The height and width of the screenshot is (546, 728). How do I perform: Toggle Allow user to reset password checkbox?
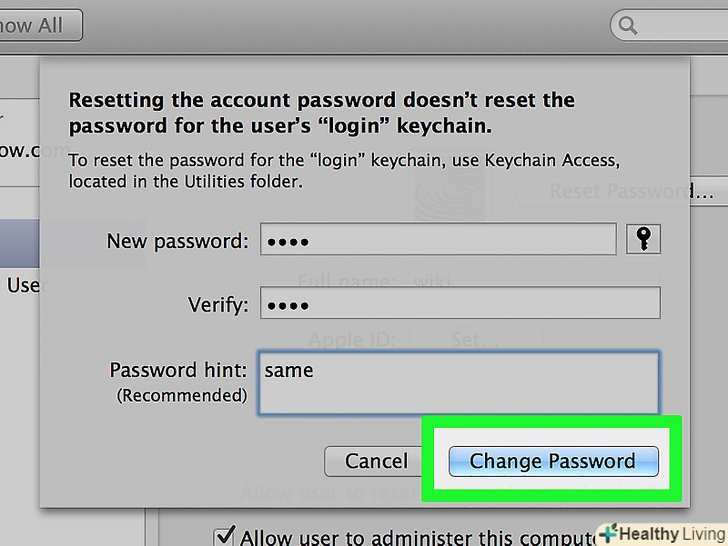click(x=226, y=493)
